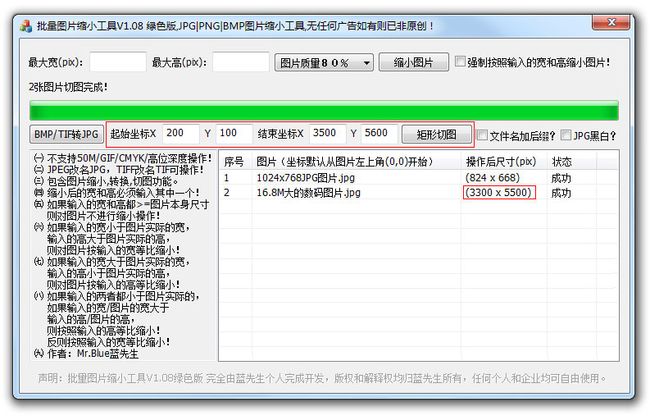Click the 作者: Mr.Blue蓝先生 line
The width and height of the screenshot is (650, 420).
(86, 353)
